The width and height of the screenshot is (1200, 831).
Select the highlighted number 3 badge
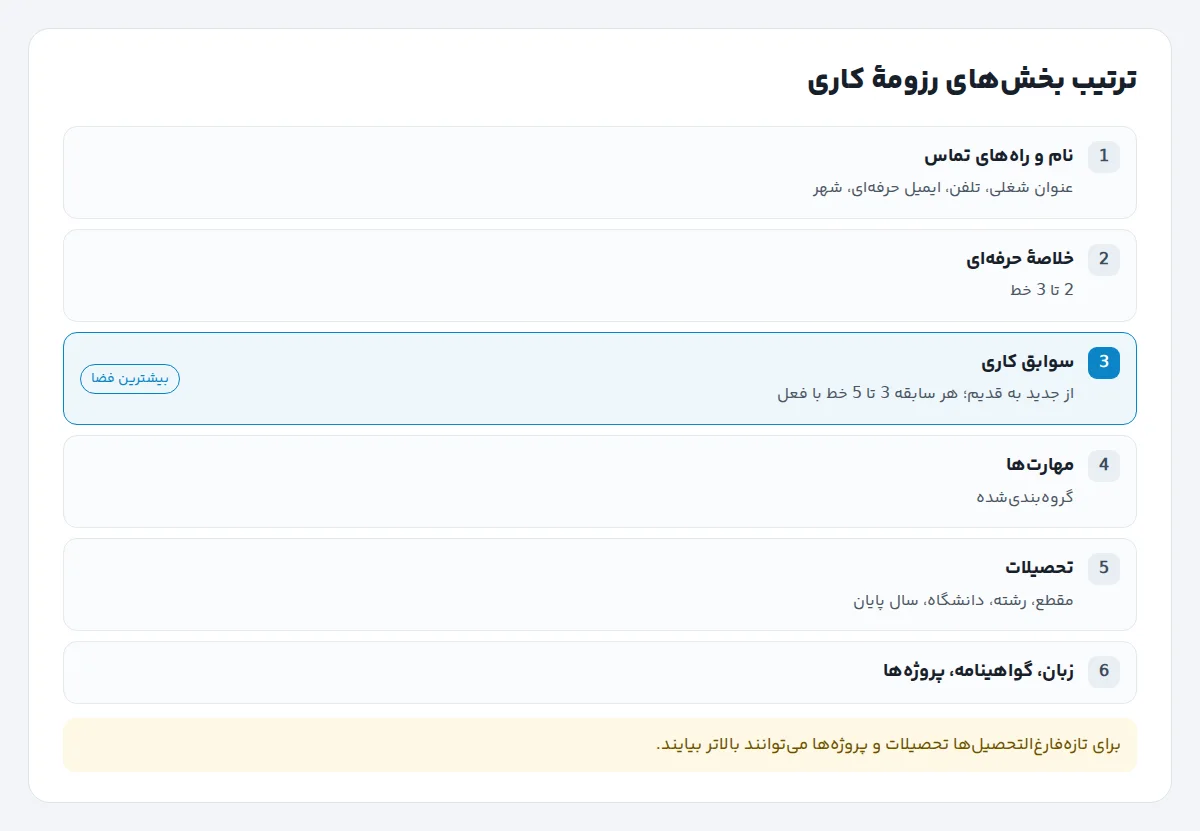coord(1104,362)
